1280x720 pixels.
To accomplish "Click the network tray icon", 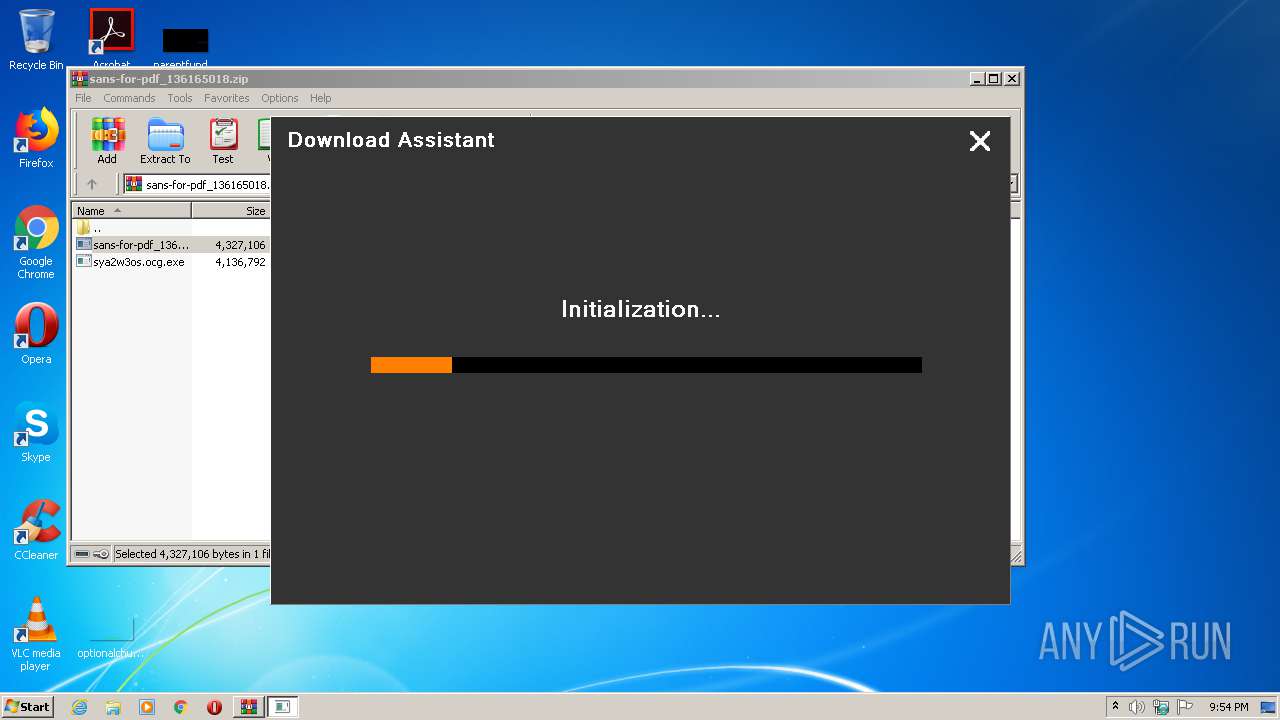I will (1161, 707).
